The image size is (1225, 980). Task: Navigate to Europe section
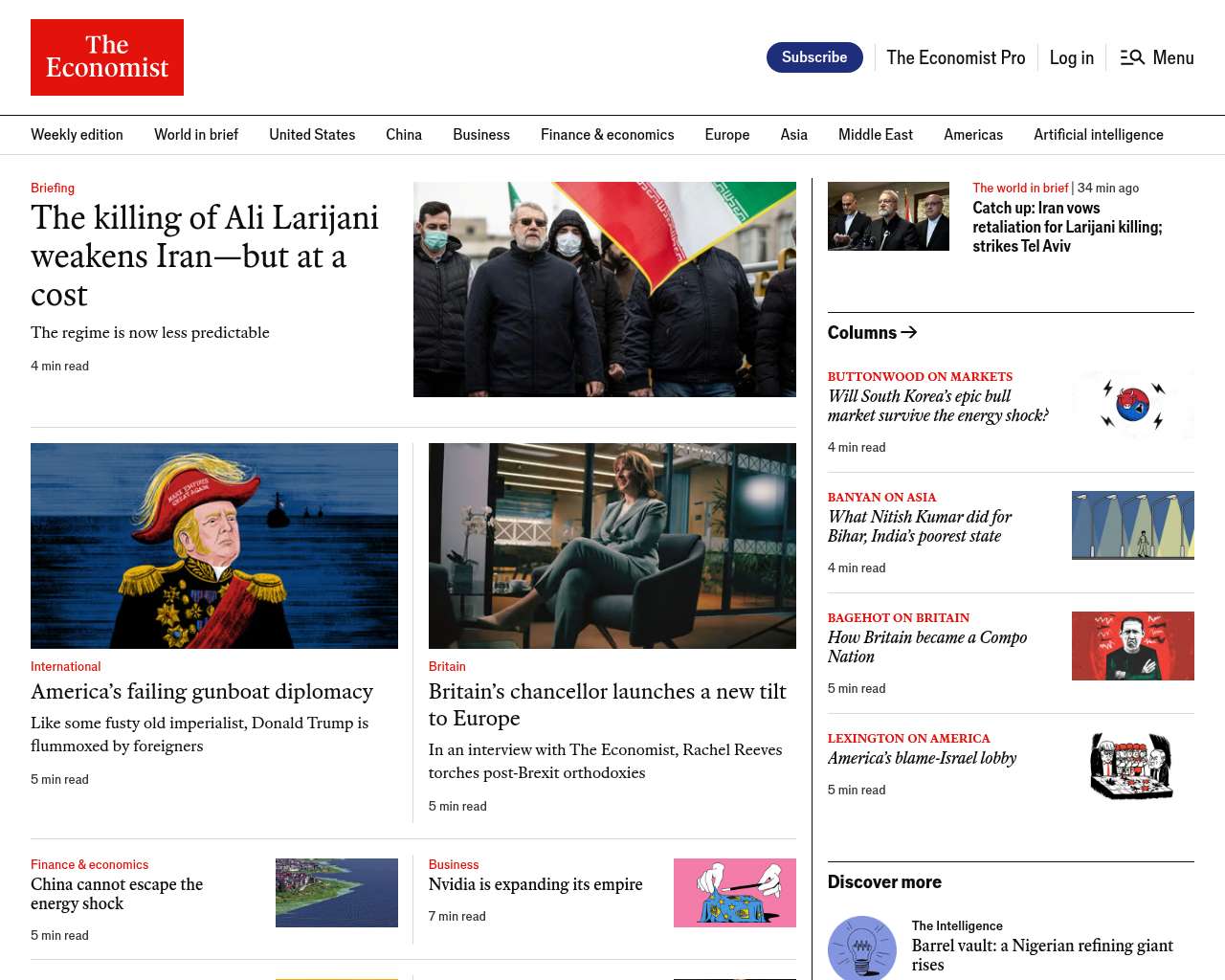[727, 135]
